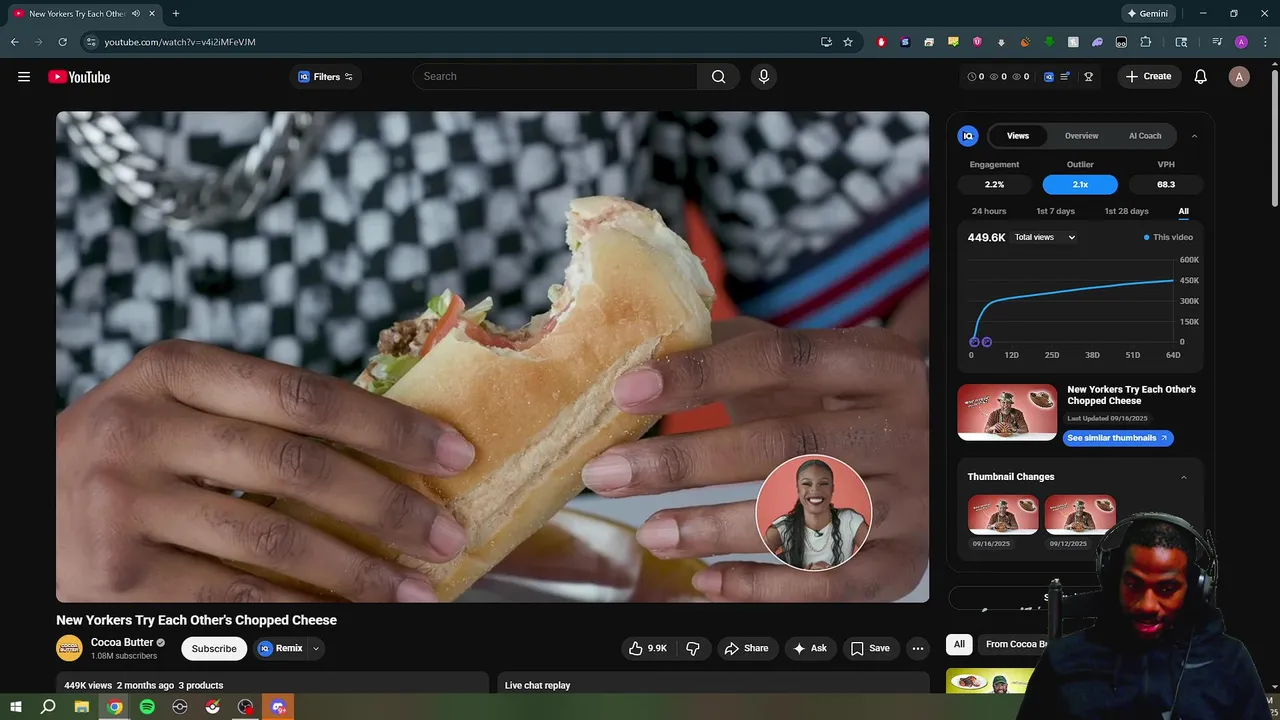Click the YouTube search field

[x=555, y=77]
